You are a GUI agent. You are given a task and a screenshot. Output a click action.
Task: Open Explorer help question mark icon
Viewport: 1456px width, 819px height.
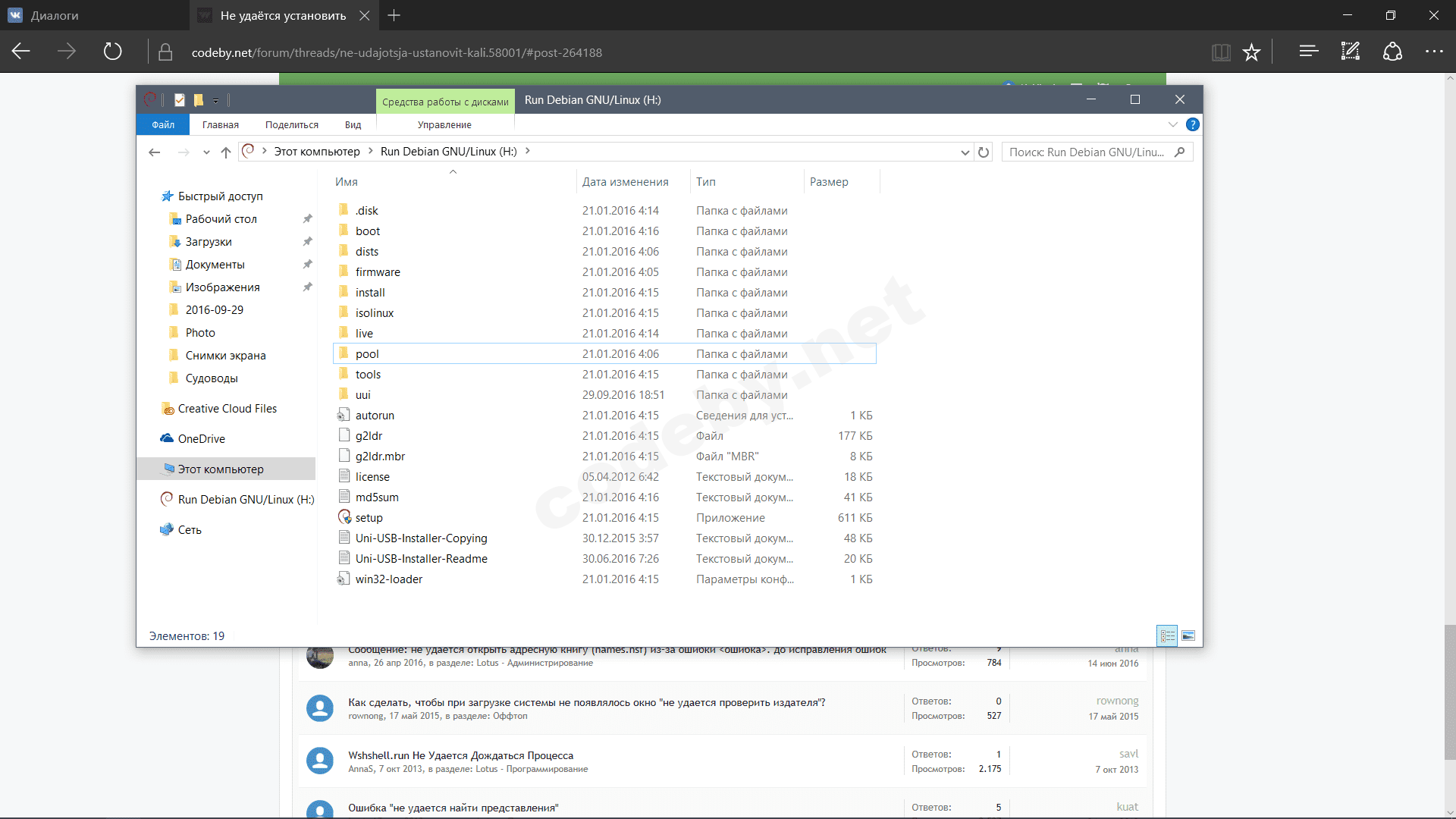(x=1192, y=124)
